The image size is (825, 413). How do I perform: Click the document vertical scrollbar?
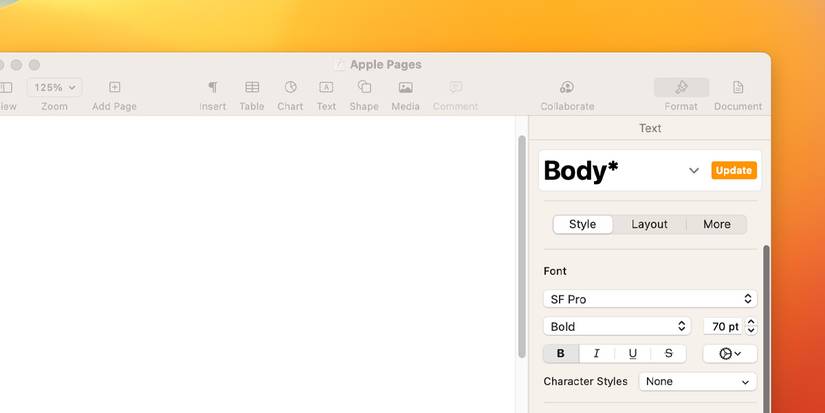pyautogui.click(x=522, y=246)
